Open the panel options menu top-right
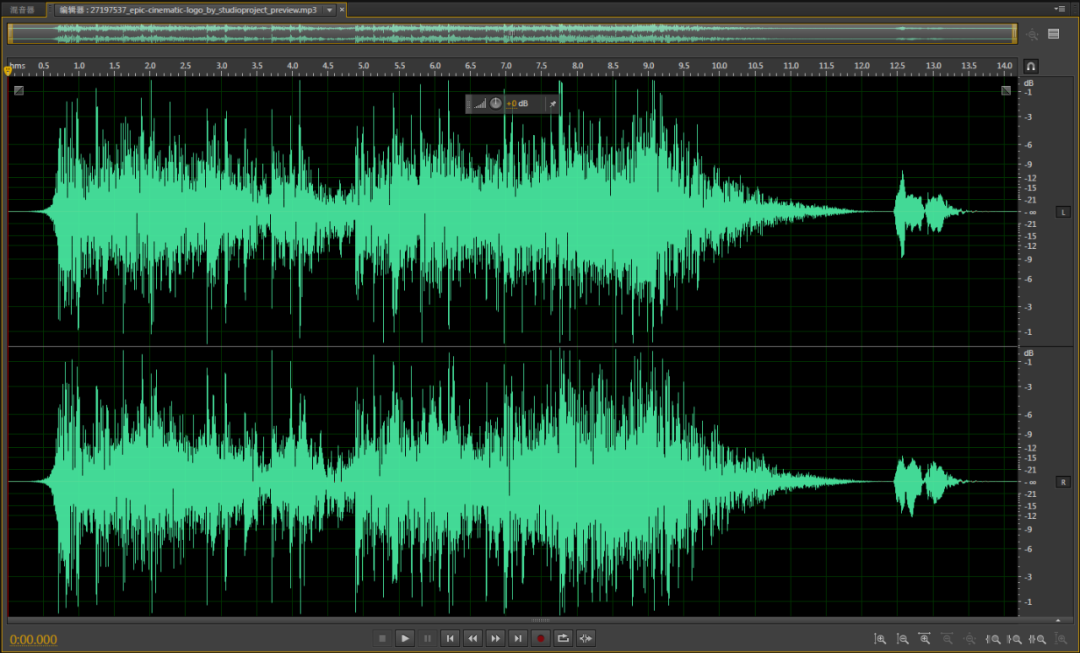1080x653 pixels. click(x=1059, y=8)
